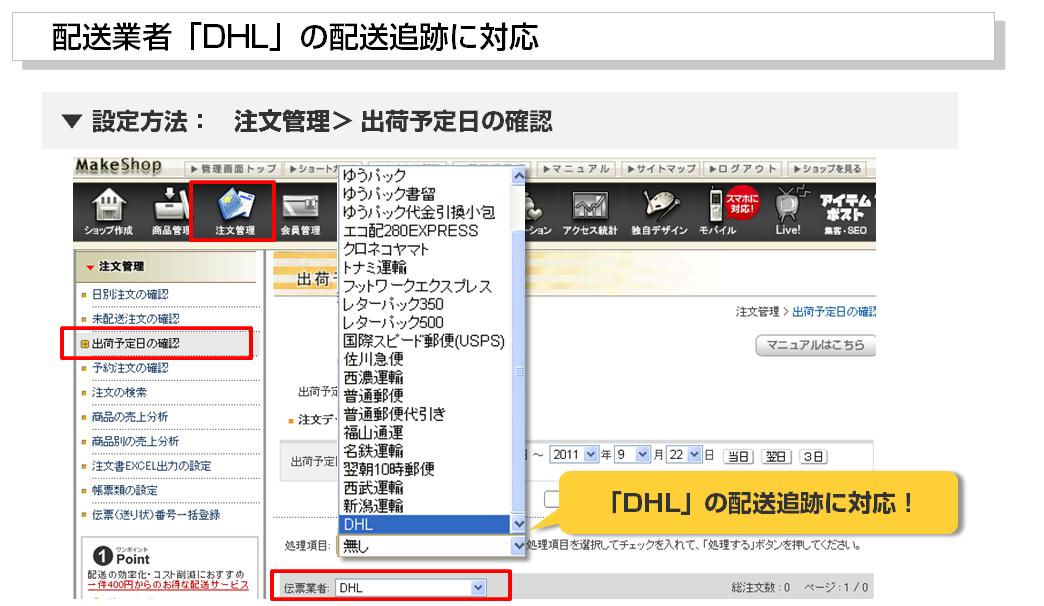
Task: Select エコ配280EXPRESS in the carrier list
Action: point(426,231)
